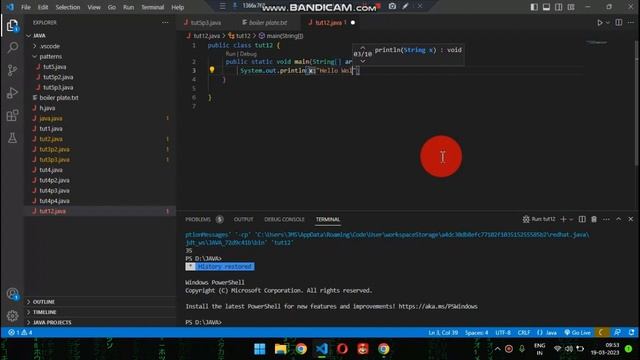Run the Java file with play button

[x=600, y=22]
